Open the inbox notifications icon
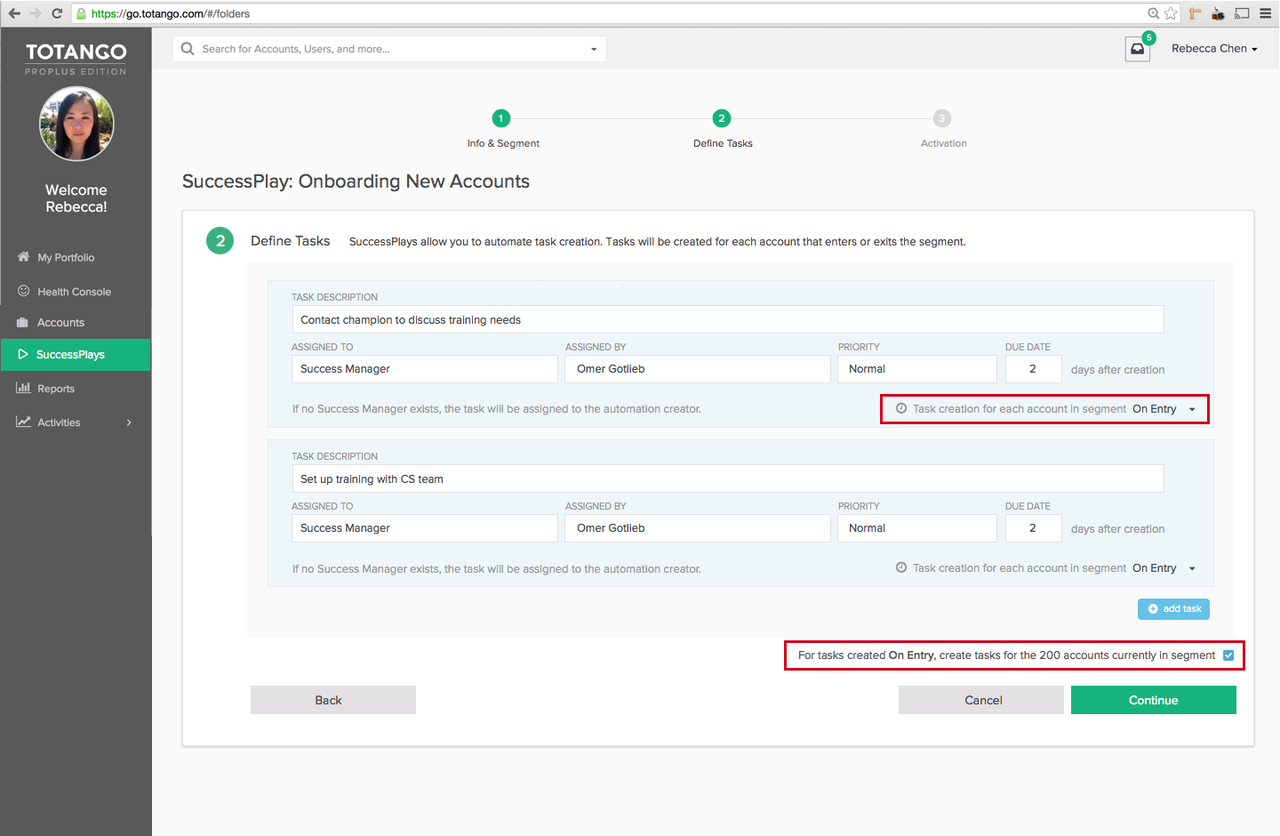 click(x=1138, y=49)
